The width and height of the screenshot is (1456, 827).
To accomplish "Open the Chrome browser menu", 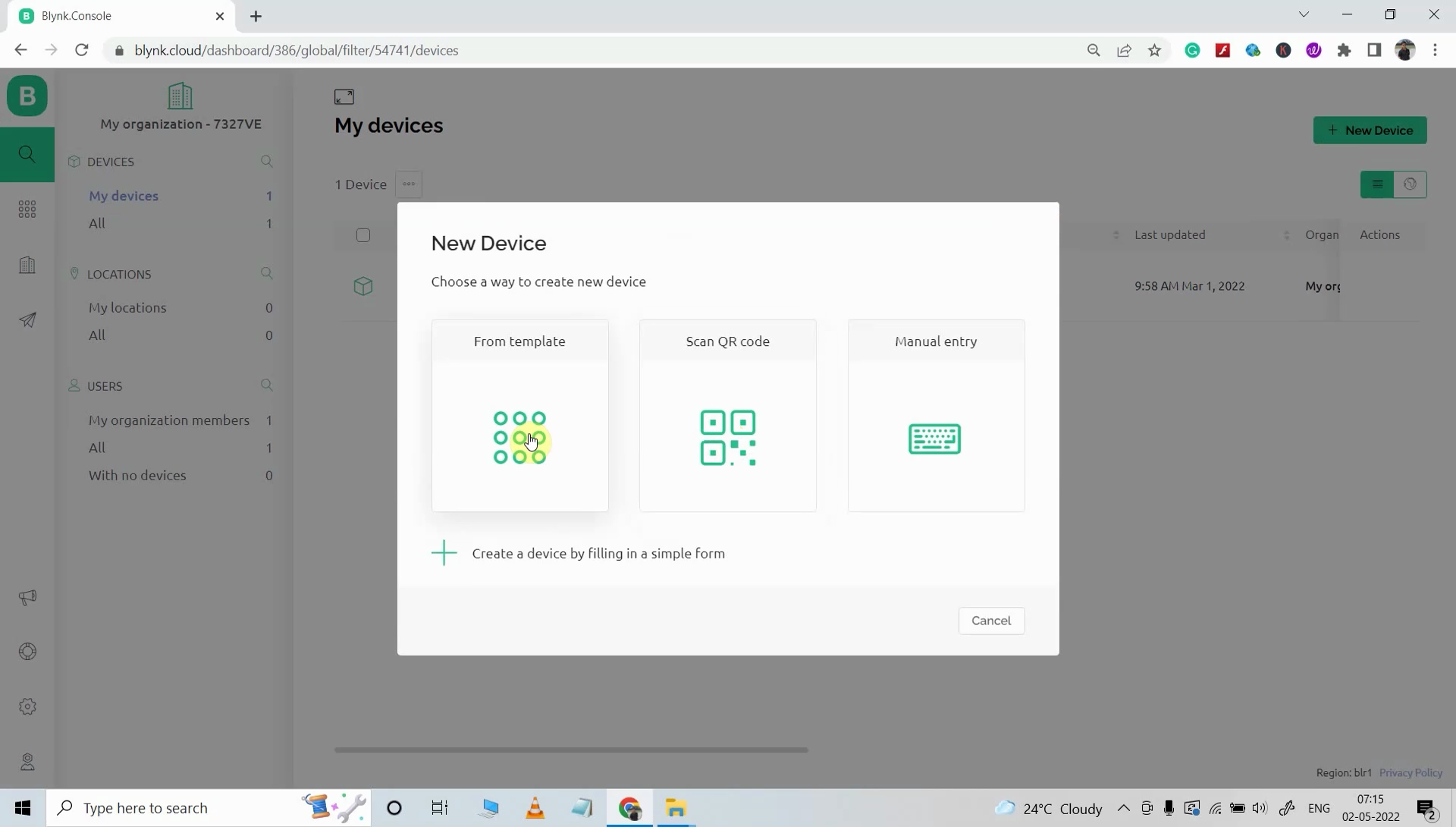I will [x=1436, y=50].
